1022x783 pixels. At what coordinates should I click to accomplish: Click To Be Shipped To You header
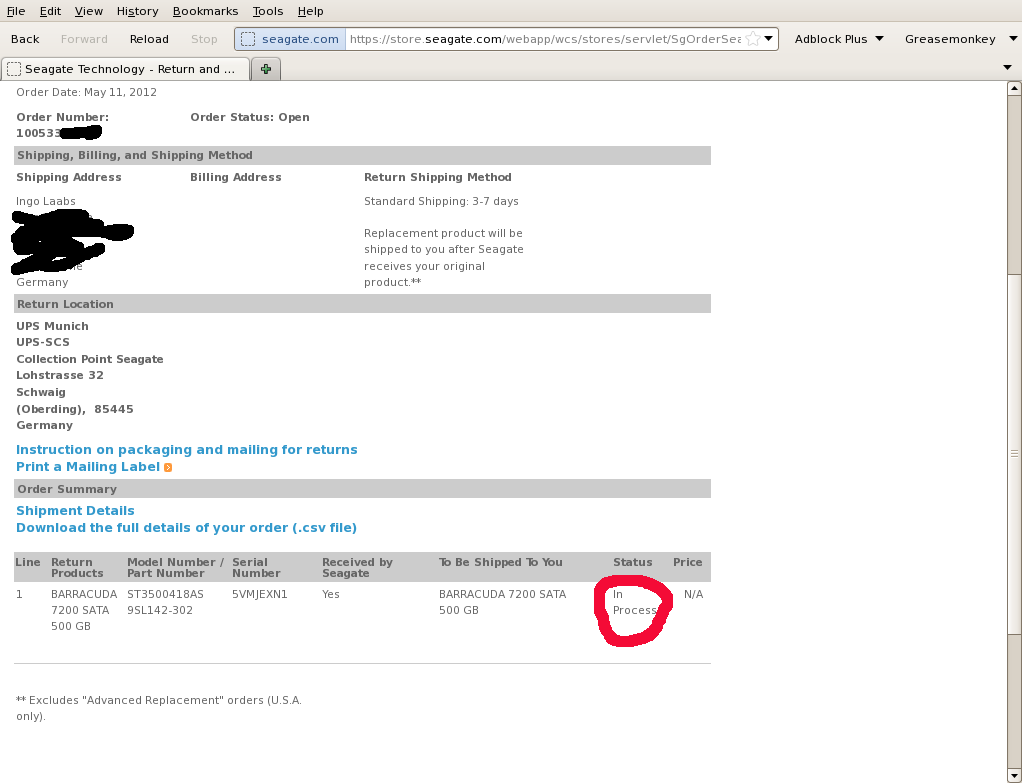coord(501,562)
